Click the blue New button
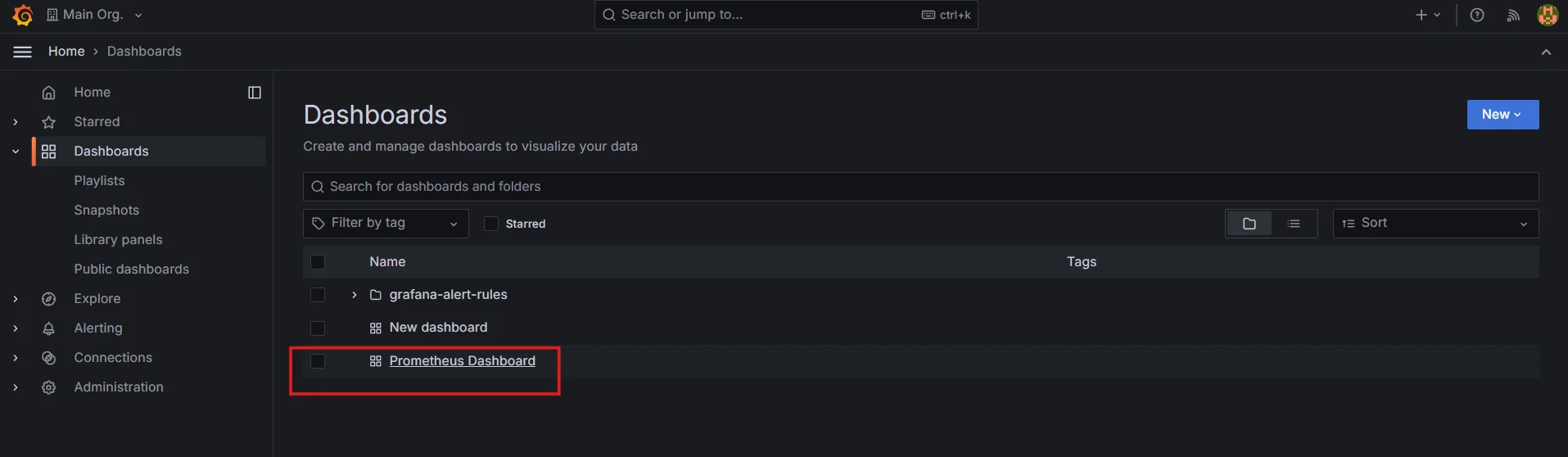This screenshot has width=1568, height=457. click(x=1502, y=115)
